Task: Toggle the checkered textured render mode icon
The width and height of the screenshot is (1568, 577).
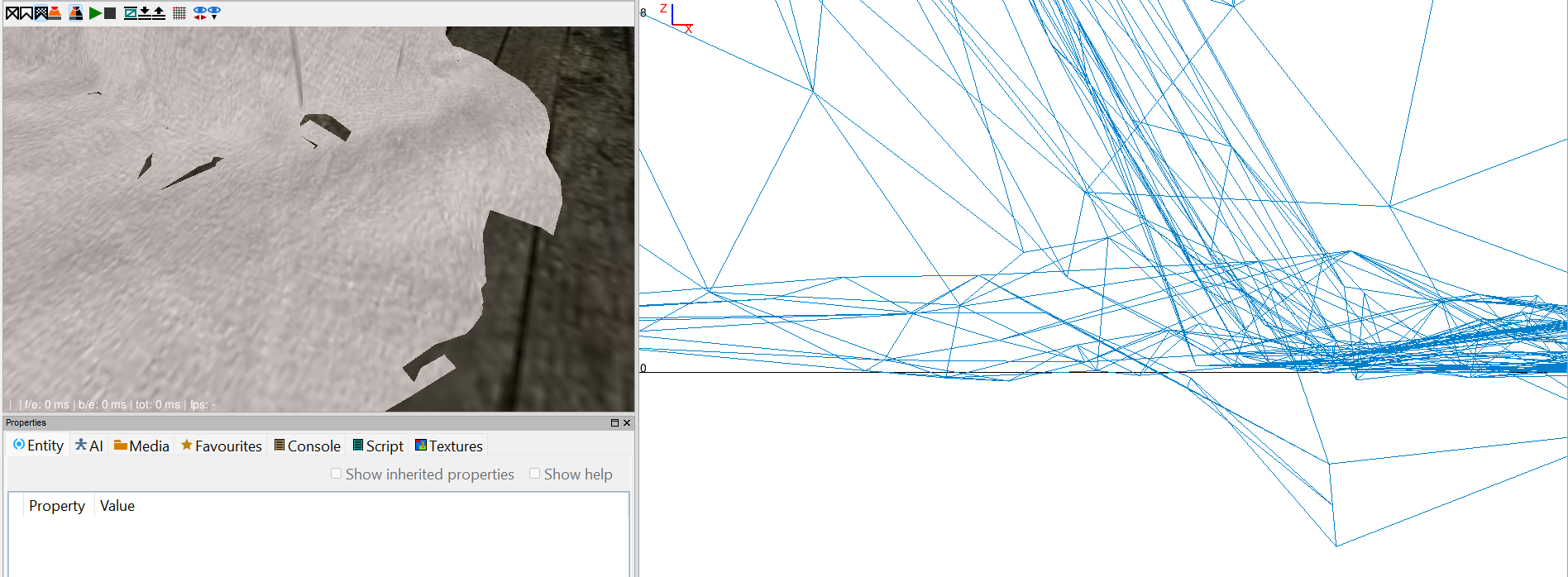Action: point(41,12)
